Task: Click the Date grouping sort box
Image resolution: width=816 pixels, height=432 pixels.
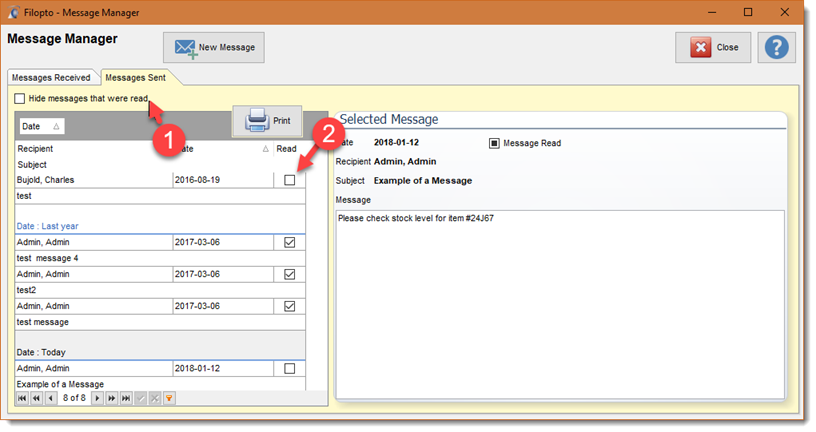Action: point(42,127)
